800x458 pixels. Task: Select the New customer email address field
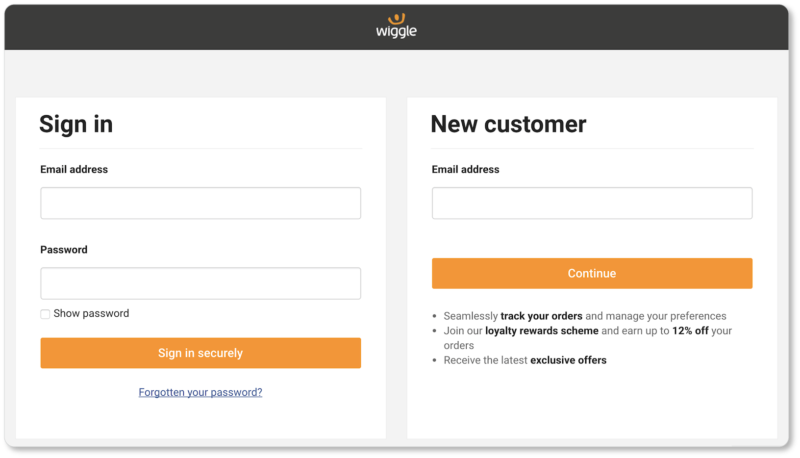coord(592,203)
